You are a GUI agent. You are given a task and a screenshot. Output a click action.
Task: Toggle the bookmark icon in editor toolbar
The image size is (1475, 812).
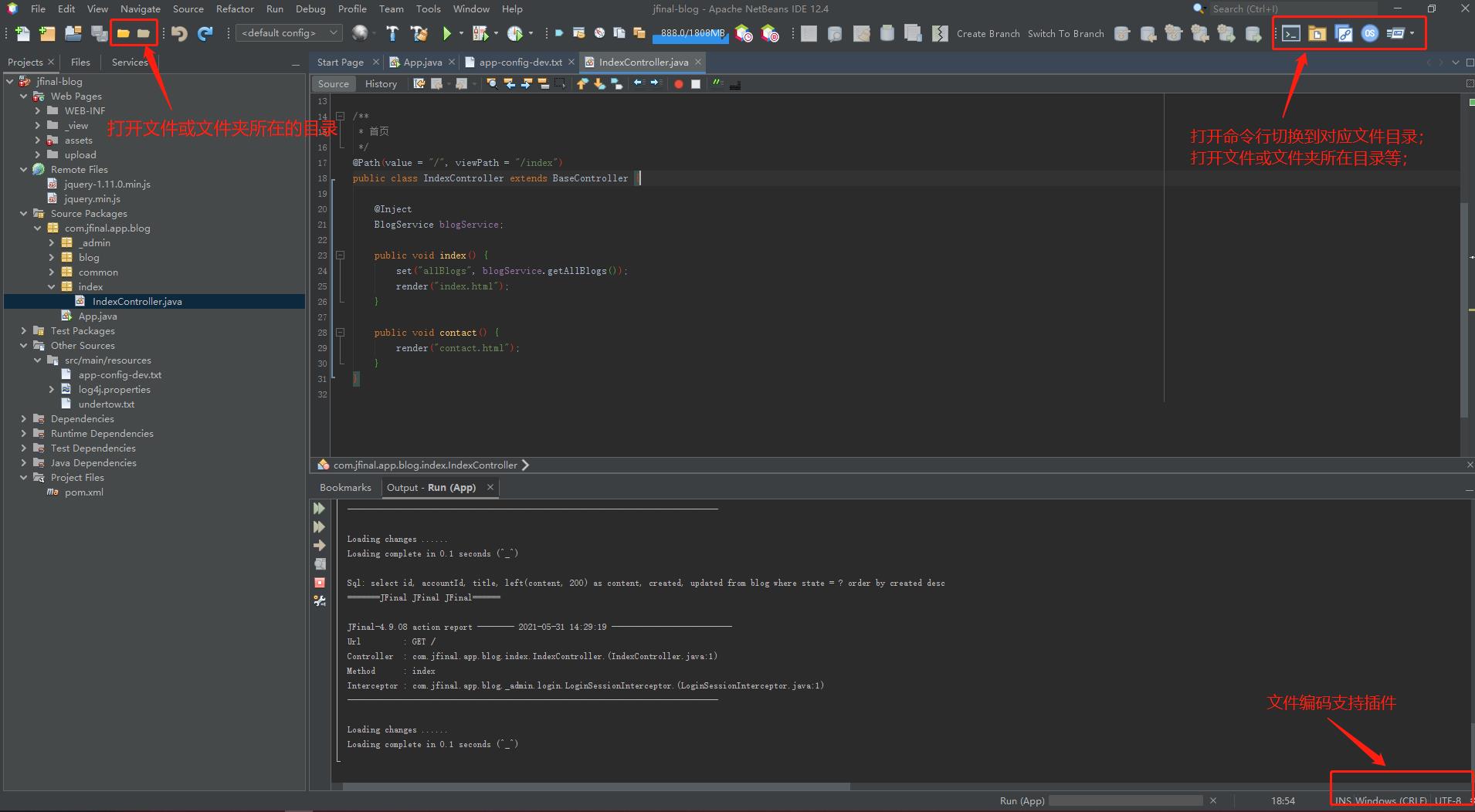(x=616, y=83)
